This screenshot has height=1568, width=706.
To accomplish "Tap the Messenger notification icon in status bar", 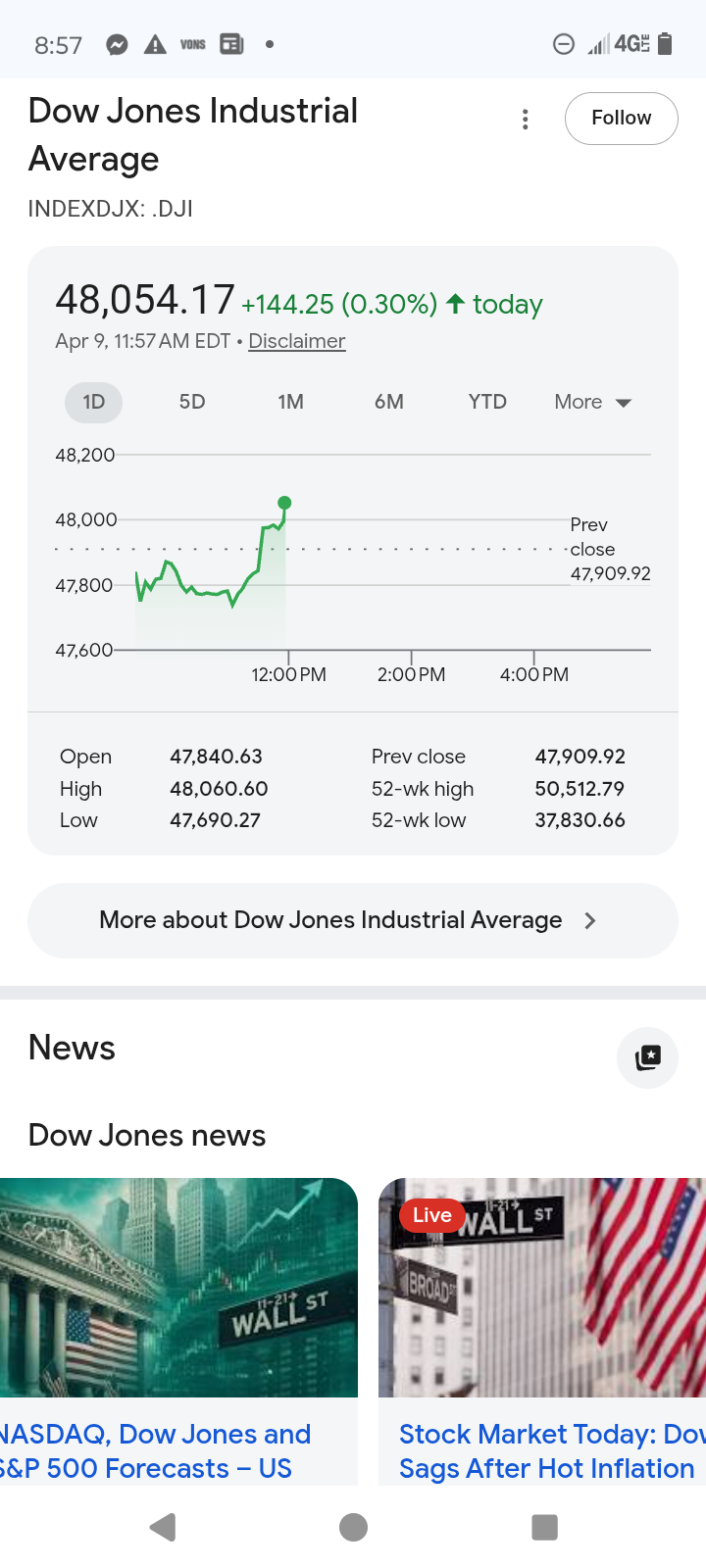I will 117,45.
